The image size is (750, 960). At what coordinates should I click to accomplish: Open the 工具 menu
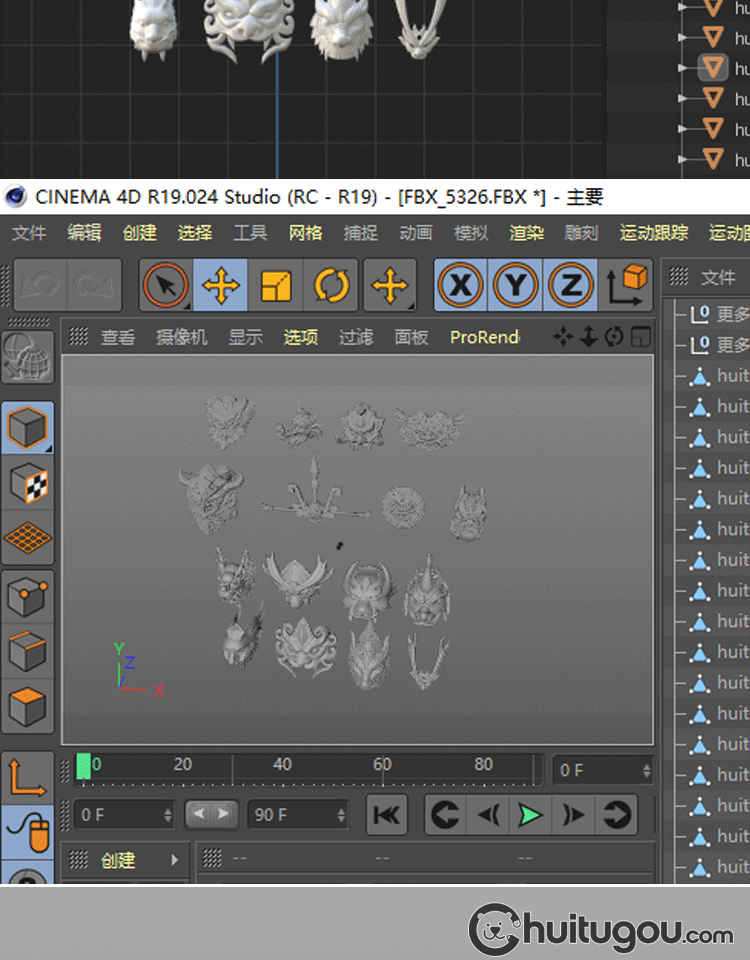pyautogui.click(x=250, y=233)
